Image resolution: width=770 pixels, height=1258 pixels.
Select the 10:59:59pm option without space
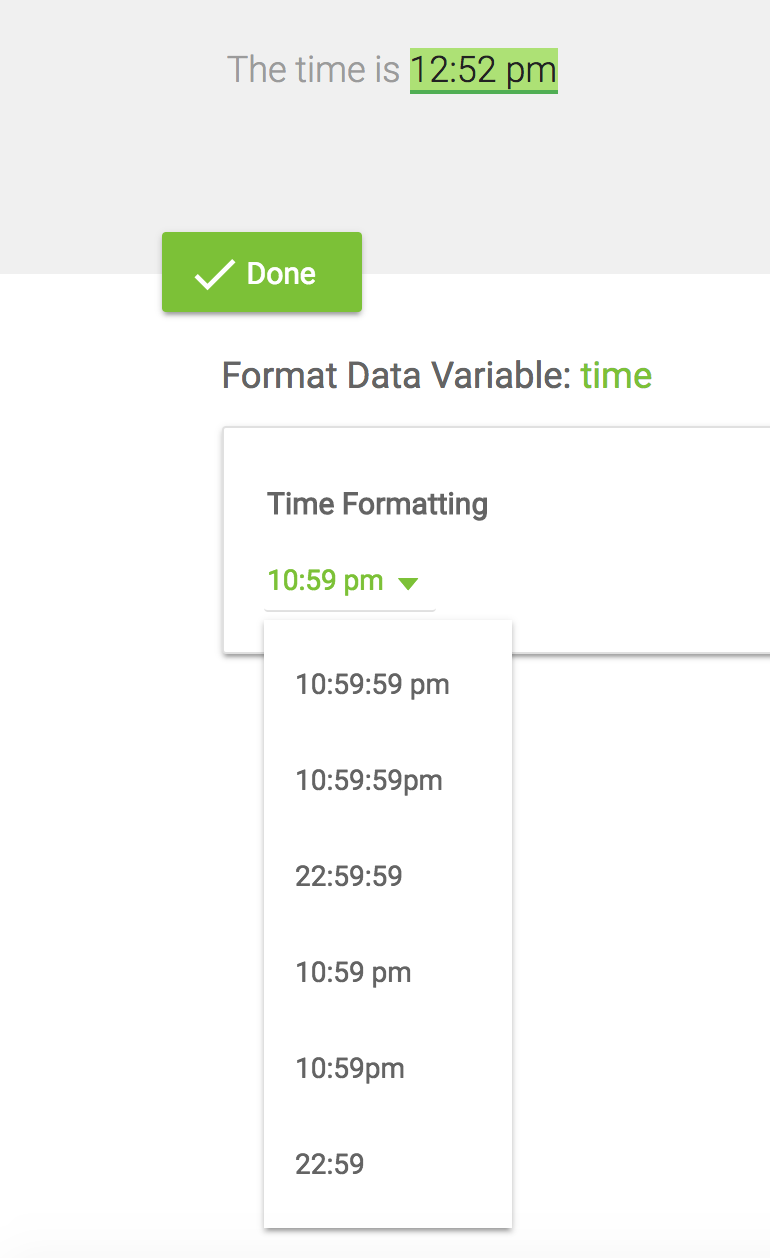click(368, 781)
